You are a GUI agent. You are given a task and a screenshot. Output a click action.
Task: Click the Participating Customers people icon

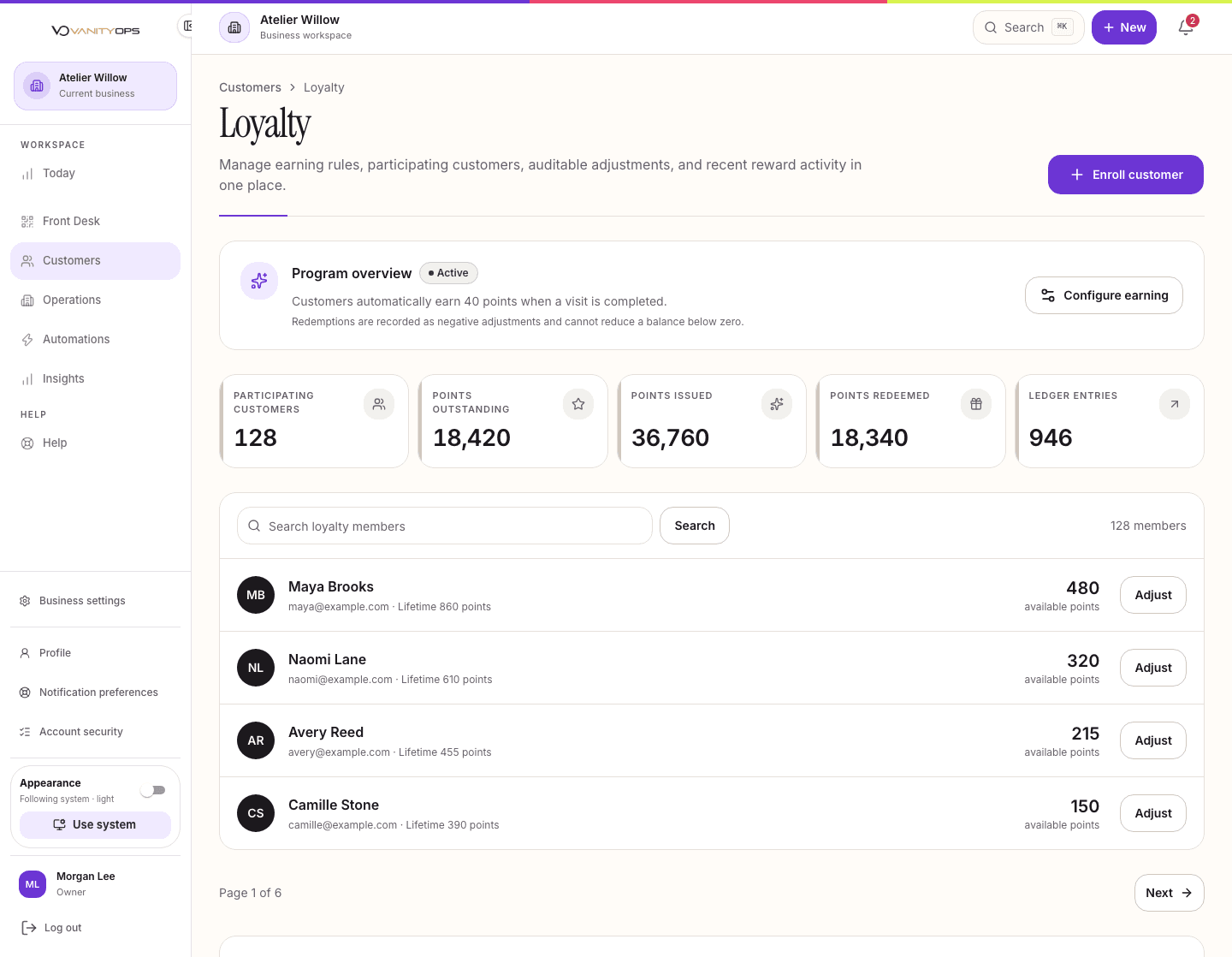pos(379,404)
